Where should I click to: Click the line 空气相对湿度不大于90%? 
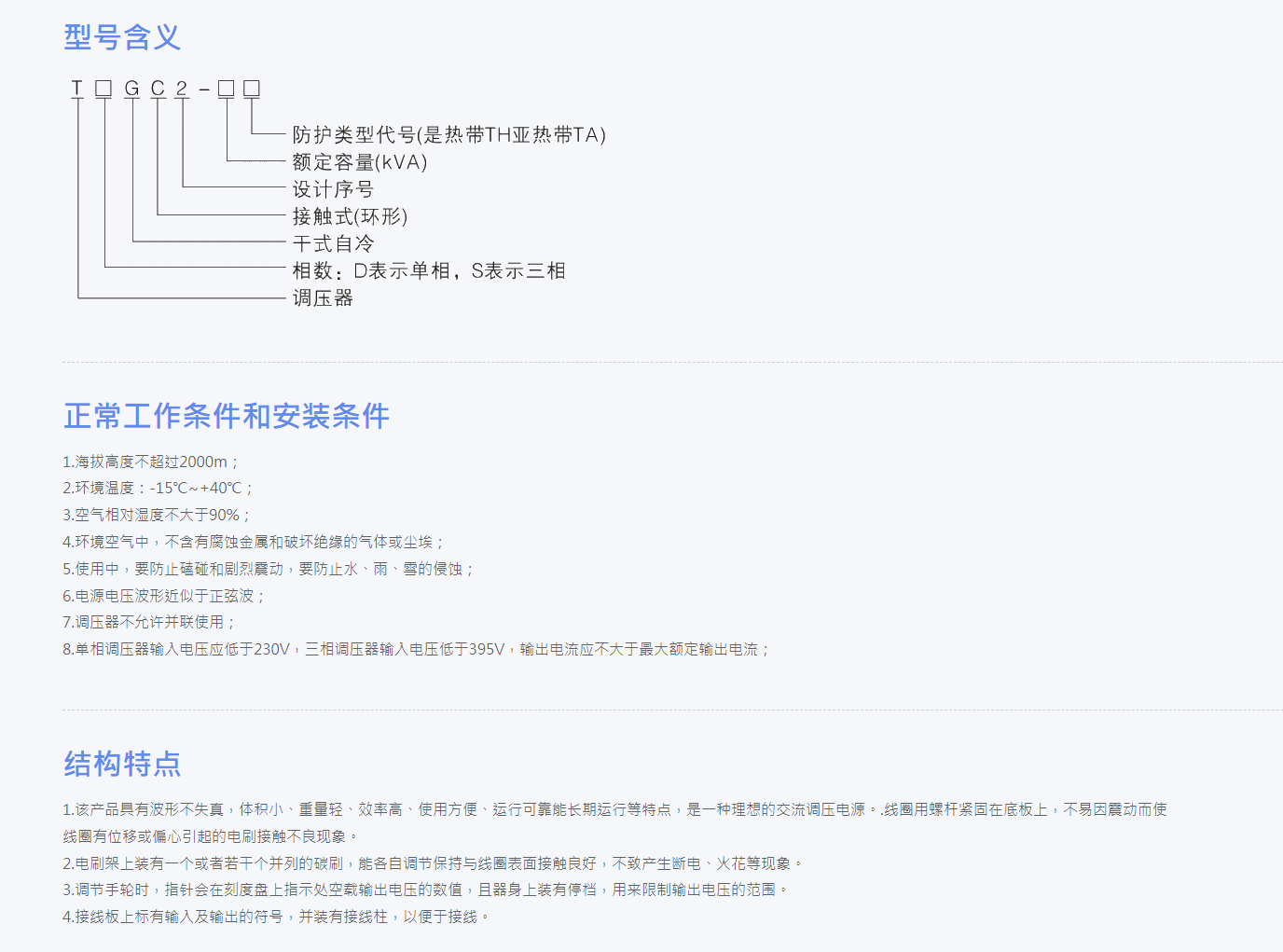tap(156, 515)
